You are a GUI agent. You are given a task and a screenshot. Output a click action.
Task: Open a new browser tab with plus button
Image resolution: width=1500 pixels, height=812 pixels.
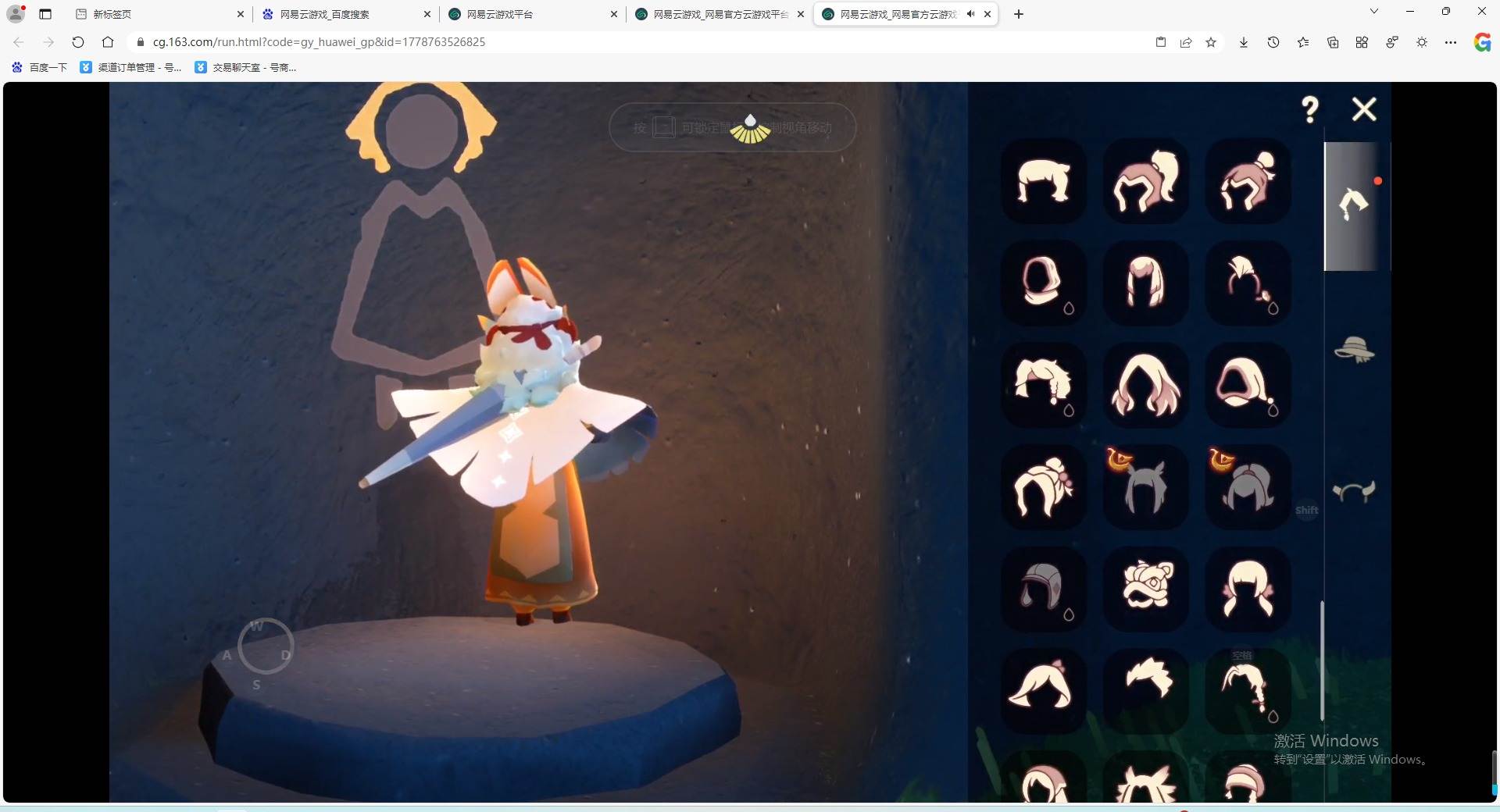(x=1019, y=14)
